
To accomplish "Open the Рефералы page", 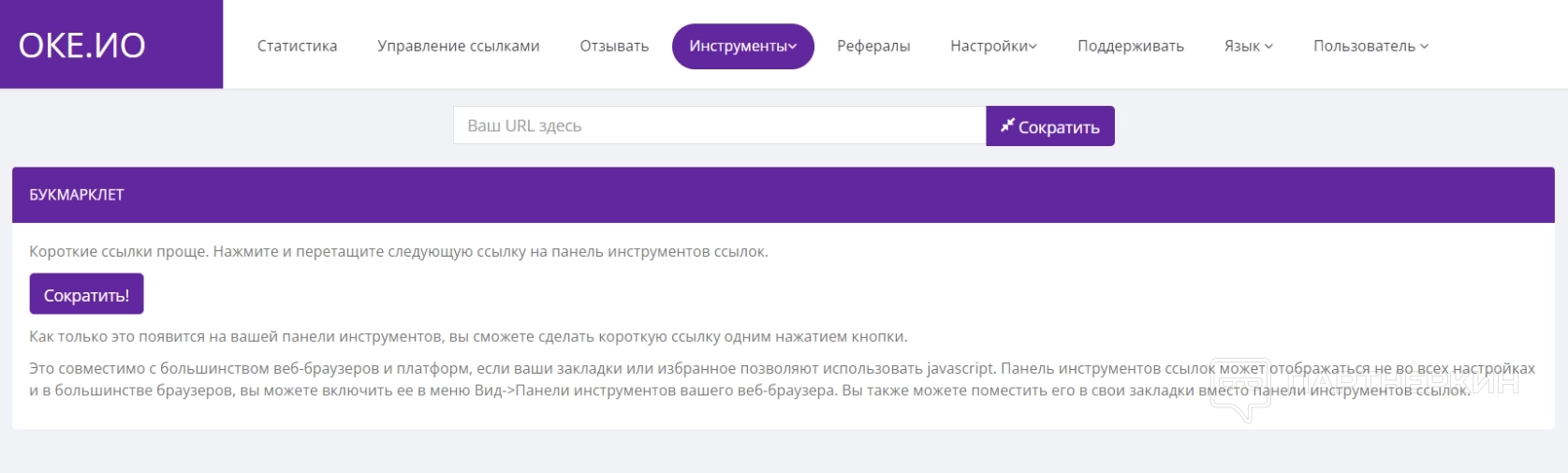I will point(873,46).
